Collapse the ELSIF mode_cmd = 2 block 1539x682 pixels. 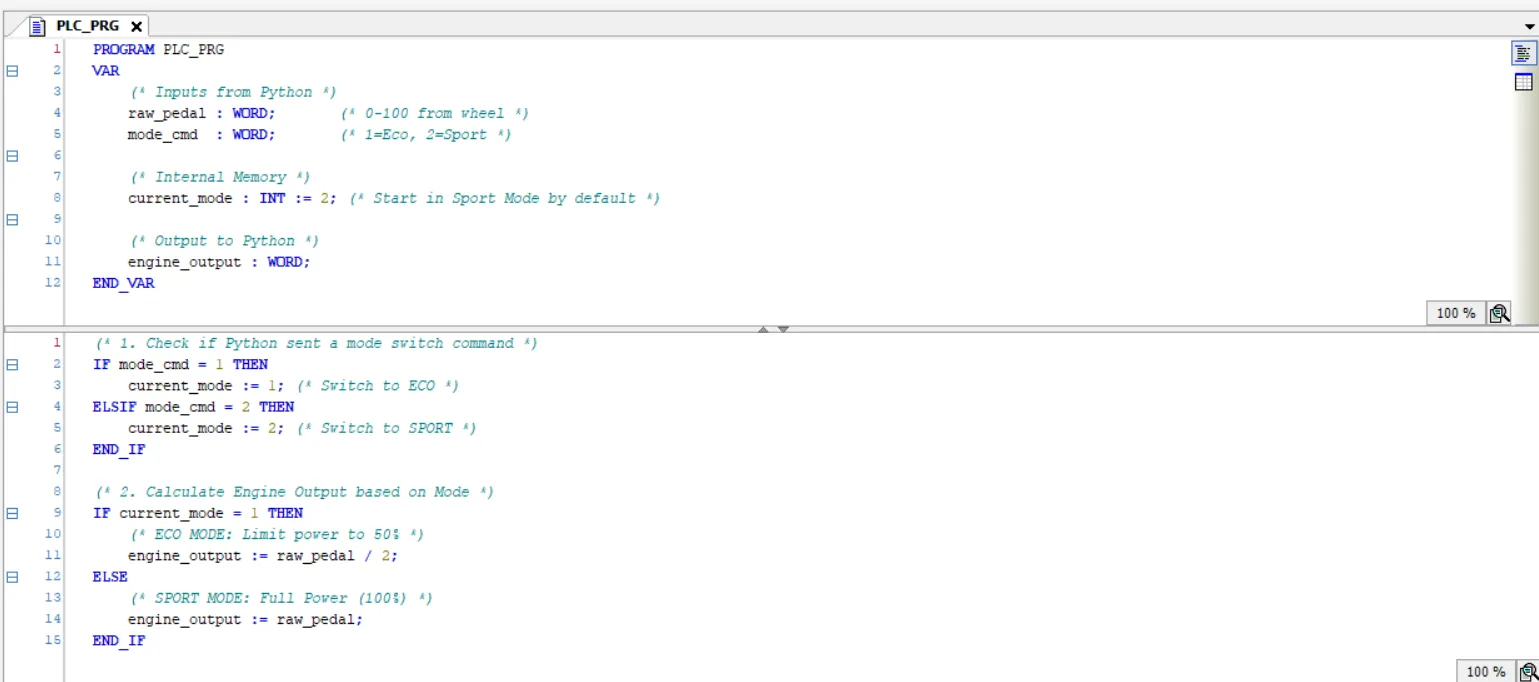click(x=13, y=407)
